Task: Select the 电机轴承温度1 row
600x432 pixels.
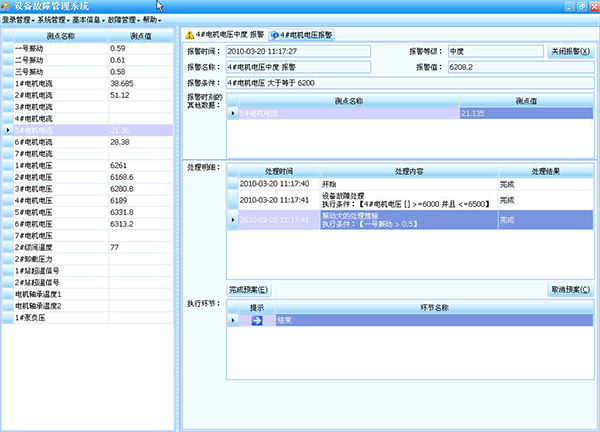Action: (x=88, y=294)
